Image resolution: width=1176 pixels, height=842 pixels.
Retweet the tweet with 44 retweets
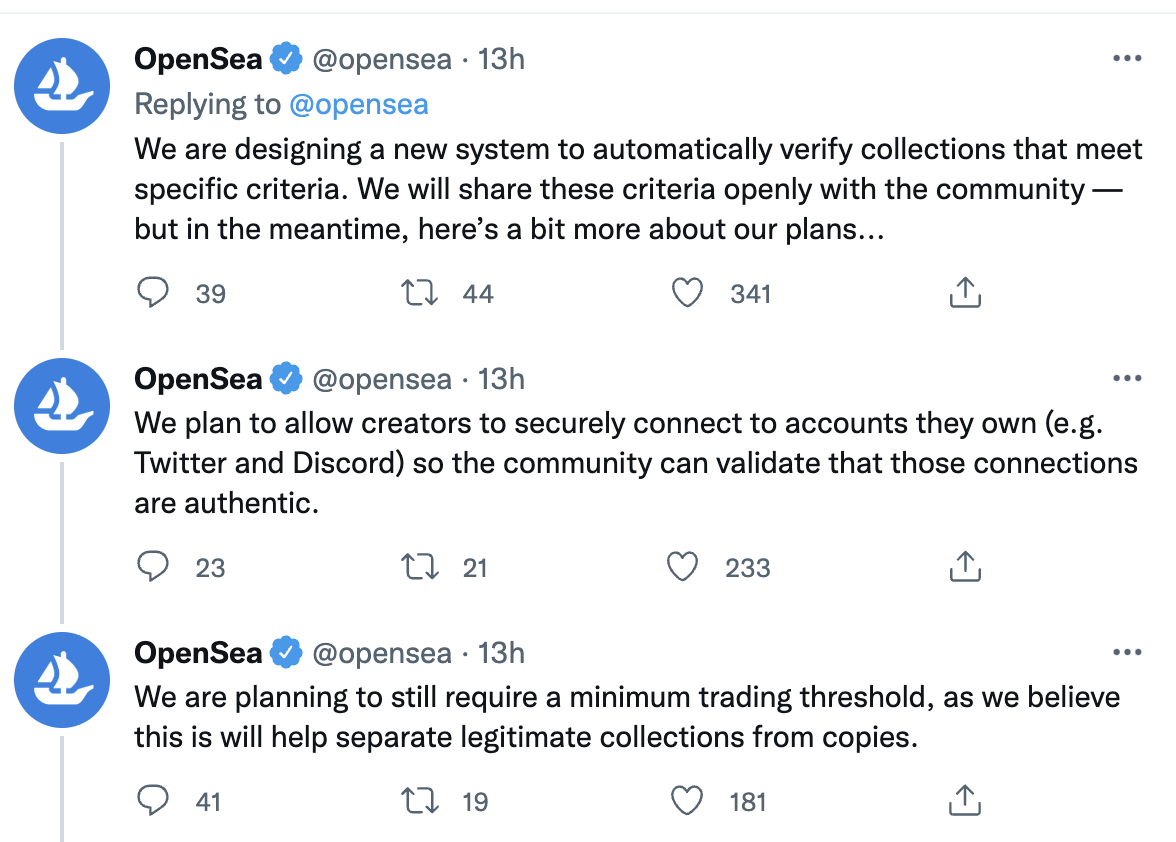[x=419, y=292]
